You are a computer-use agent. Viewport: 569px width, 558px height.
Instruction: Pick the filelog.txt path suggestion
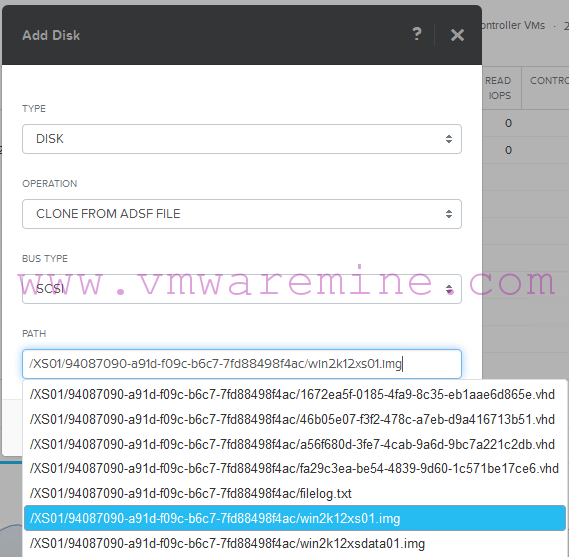click(295, 494)
